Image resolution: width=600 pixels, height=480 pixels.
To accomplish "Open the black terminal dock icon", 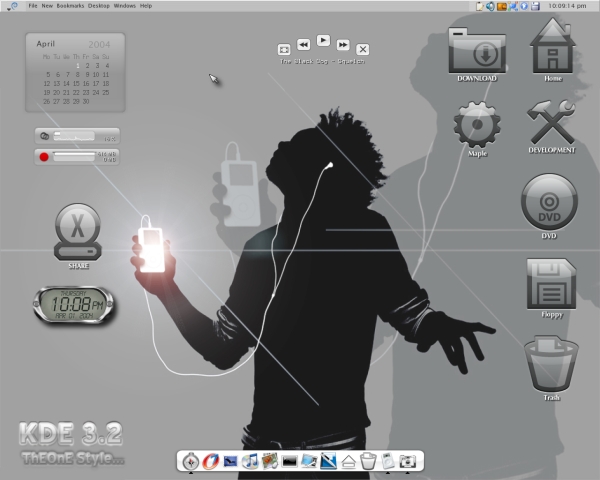I will click(290, 462).
